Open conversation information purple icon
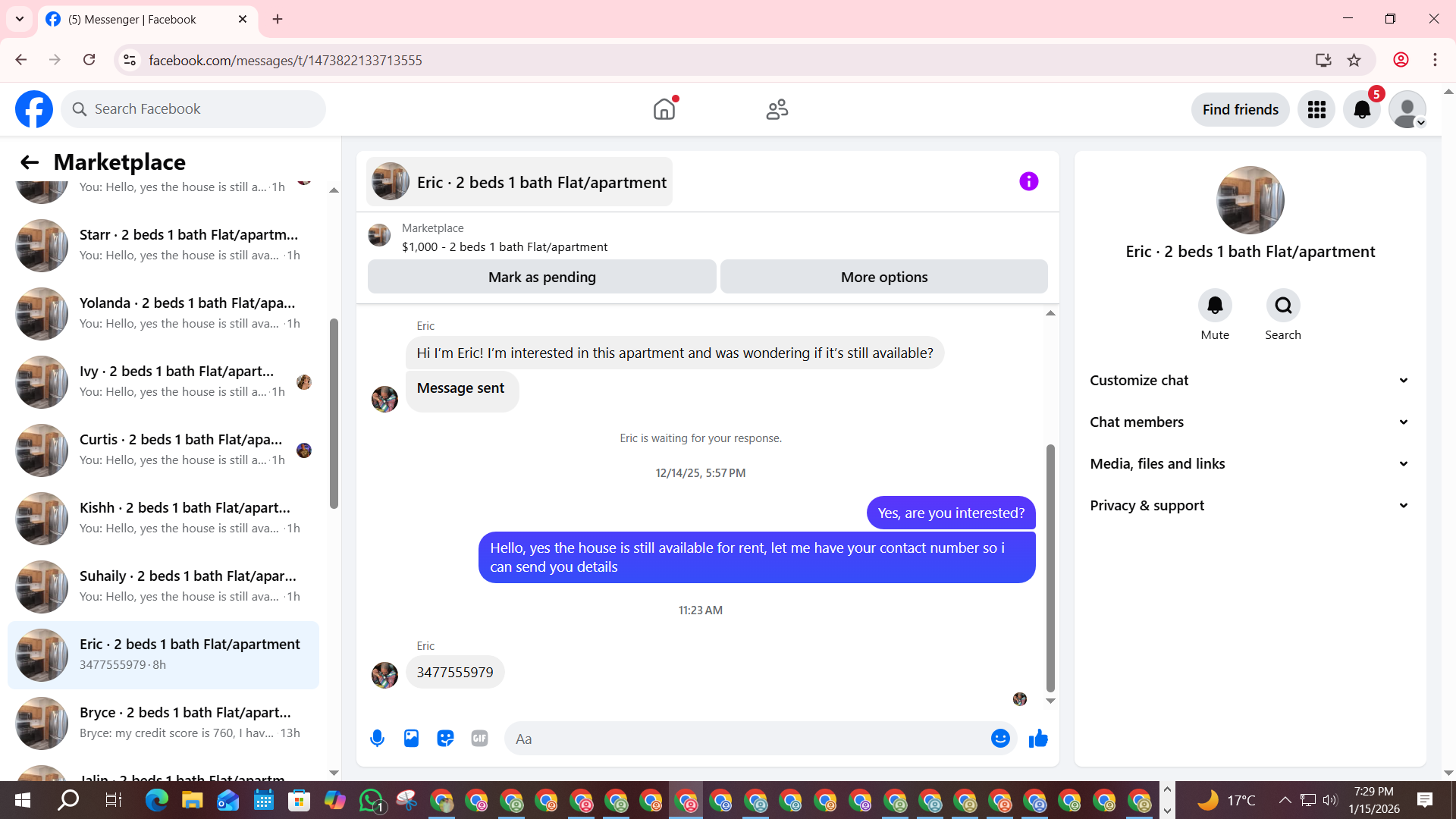Screen dimensions: 1456x819 pyautogui.click(x=1028, y=181)
